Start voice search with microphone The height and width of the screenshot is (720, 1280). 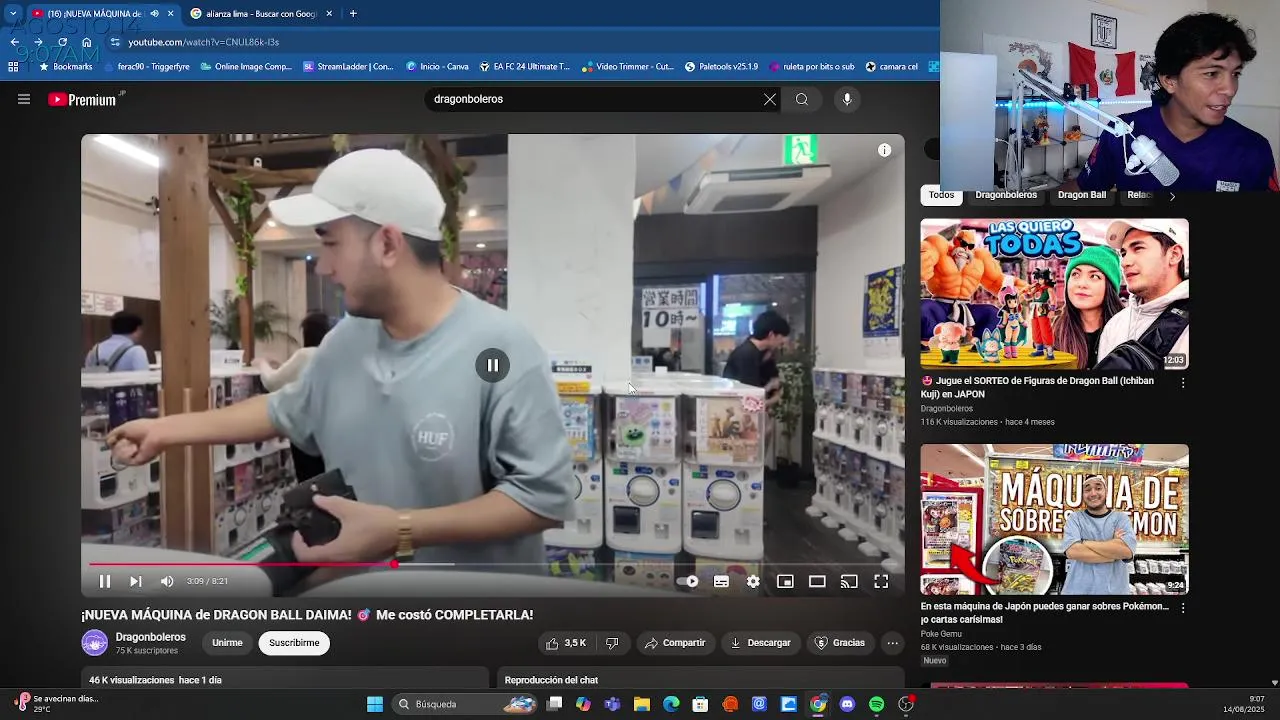pyautogui.click(x=847, y=99)
